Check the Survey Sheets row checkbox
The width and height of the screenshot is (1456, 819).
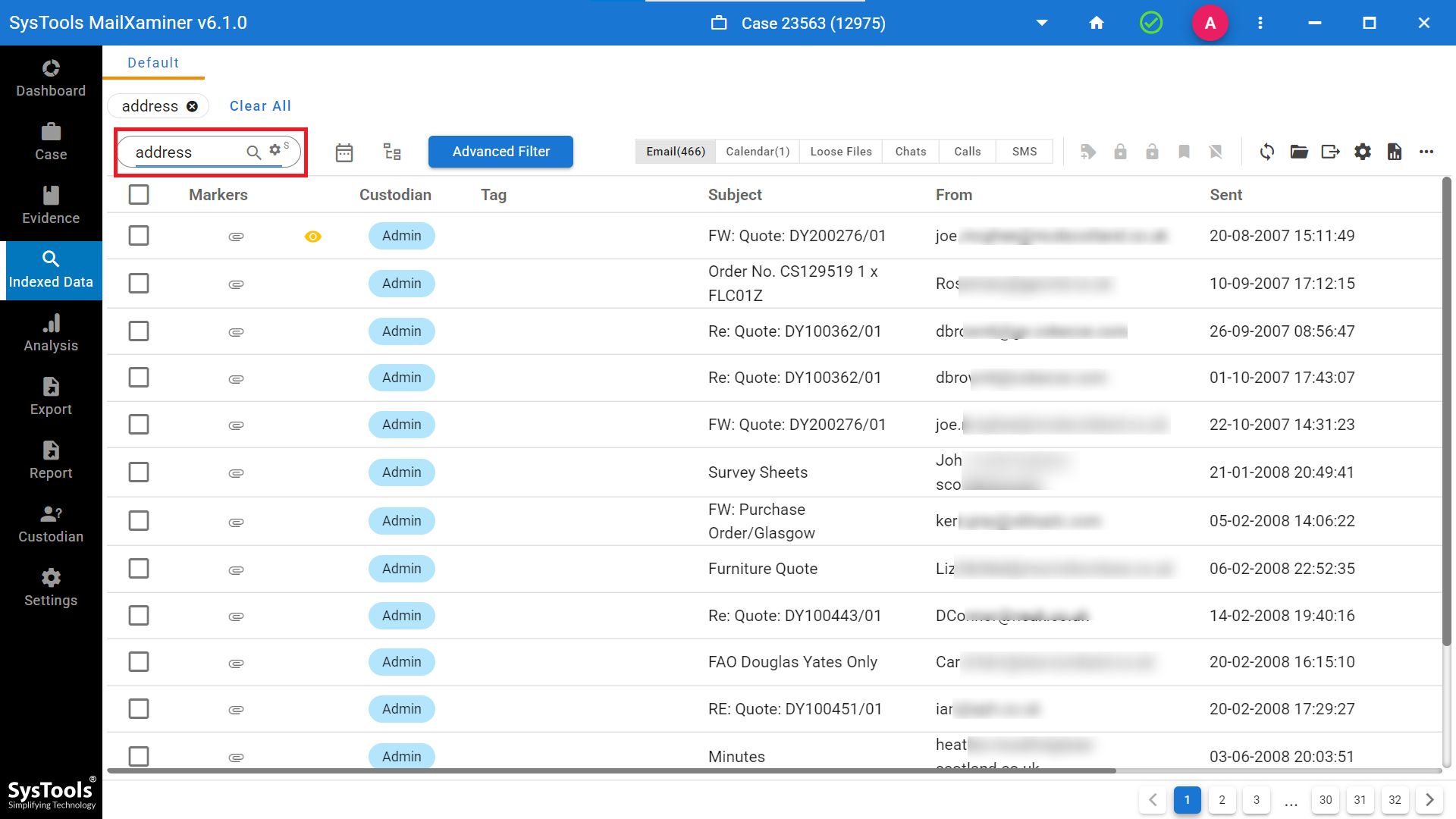[139, 472]
